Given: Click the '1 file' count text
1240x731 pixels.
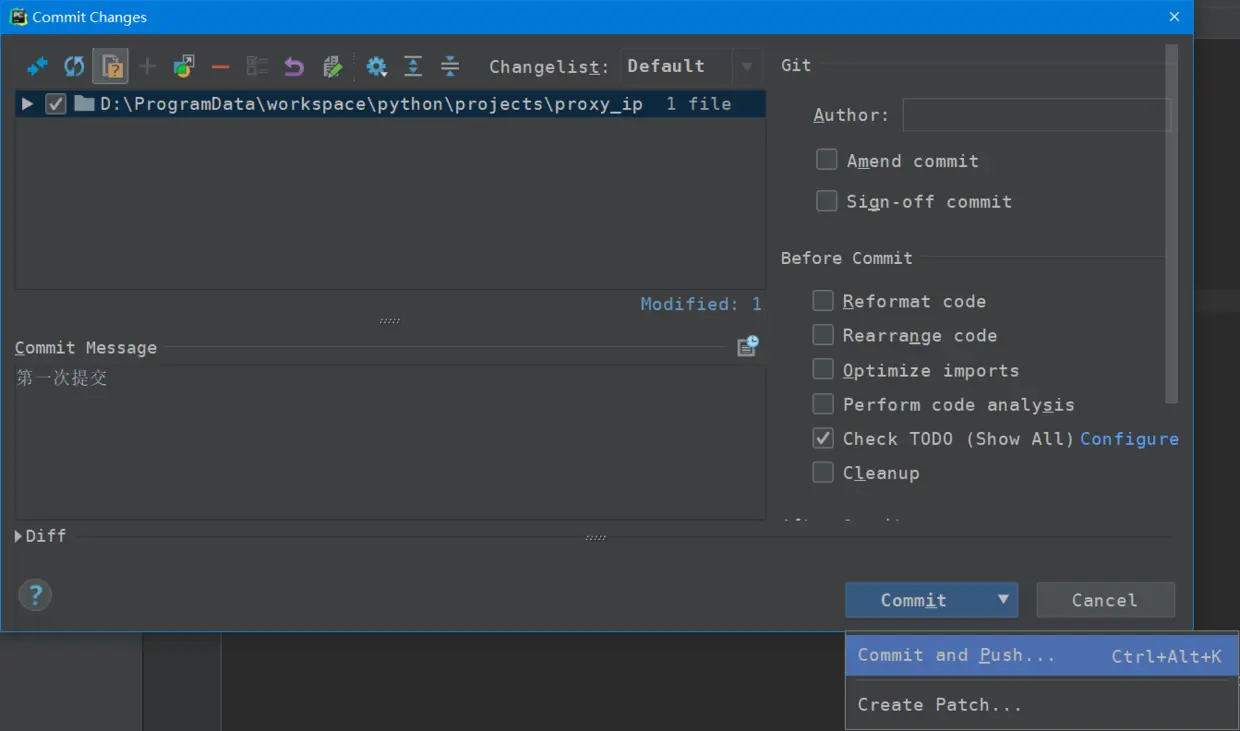Looking at the screenshot, I should click(698, 104).
